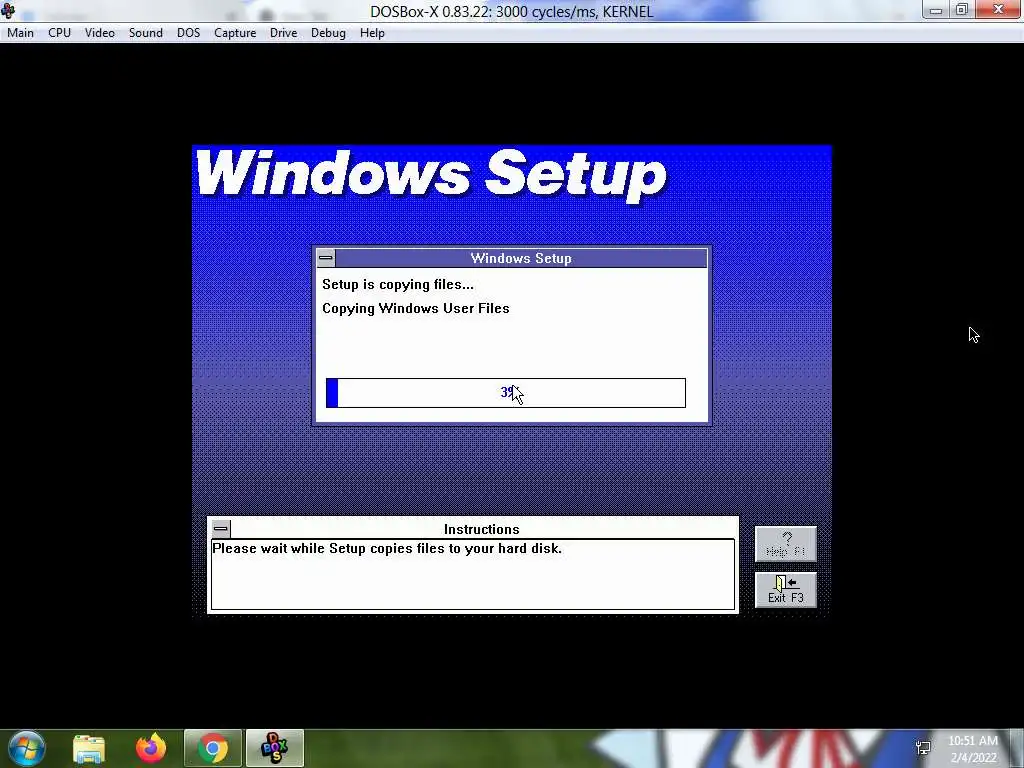The image size is (1024, 768).
Task: Open the clock showing 10:51 AM
Action: pyautogui.click(x=972, y=749)
